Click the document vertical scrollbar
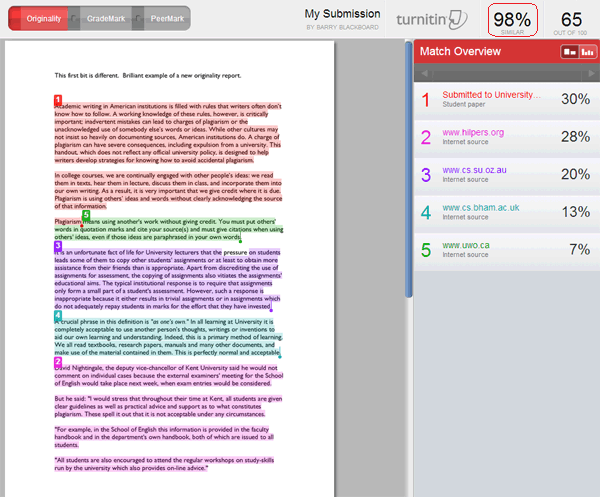 click(x=408, y=150)
